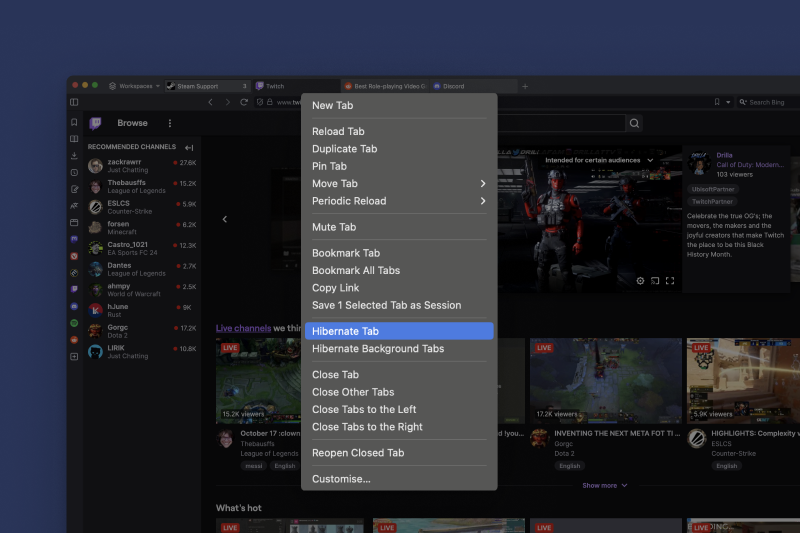The image size is (800, 533).
Task: Choose Bookmark All Tabs entry
Action: point(399,270)
